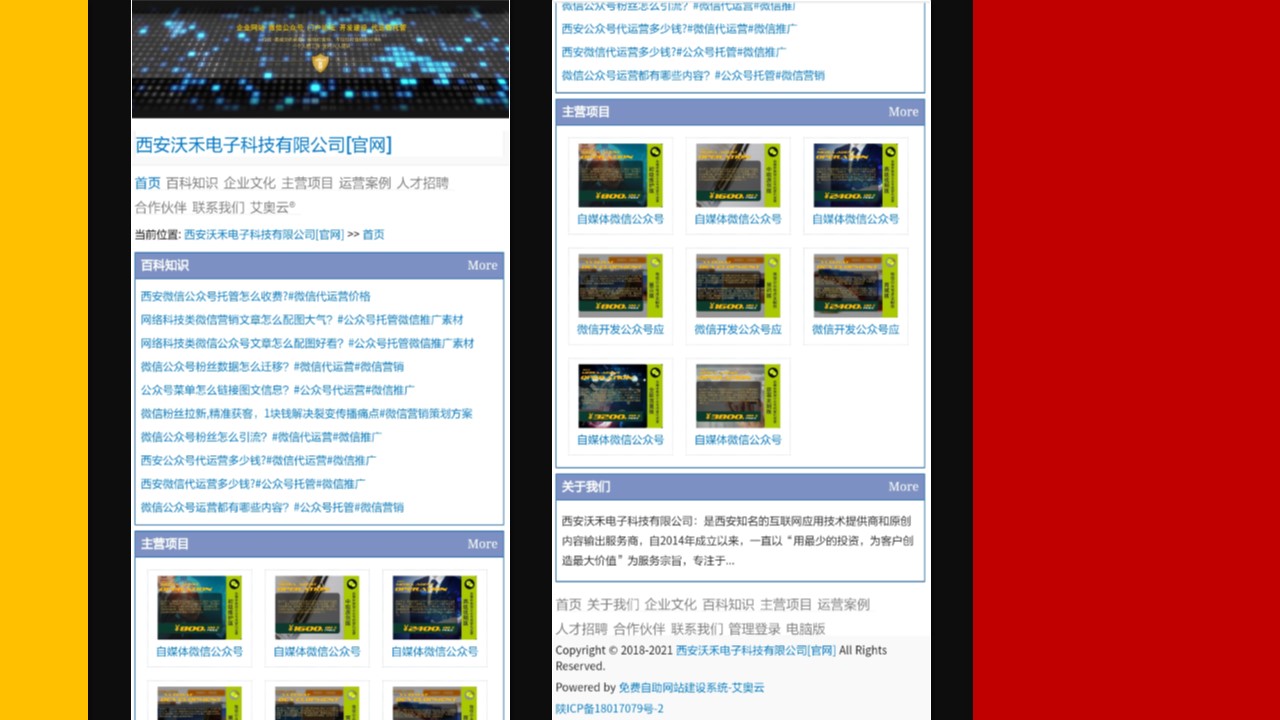This screenshot has width=1280, height=720.
Task: Open the 艾奥云® item in the left navigation
Action: (x=273, y=208)
